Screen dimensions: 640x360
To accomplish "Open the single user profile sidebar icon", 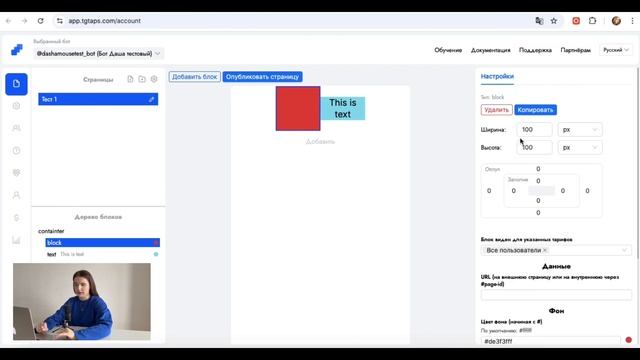I will click(x=16, y=195).
